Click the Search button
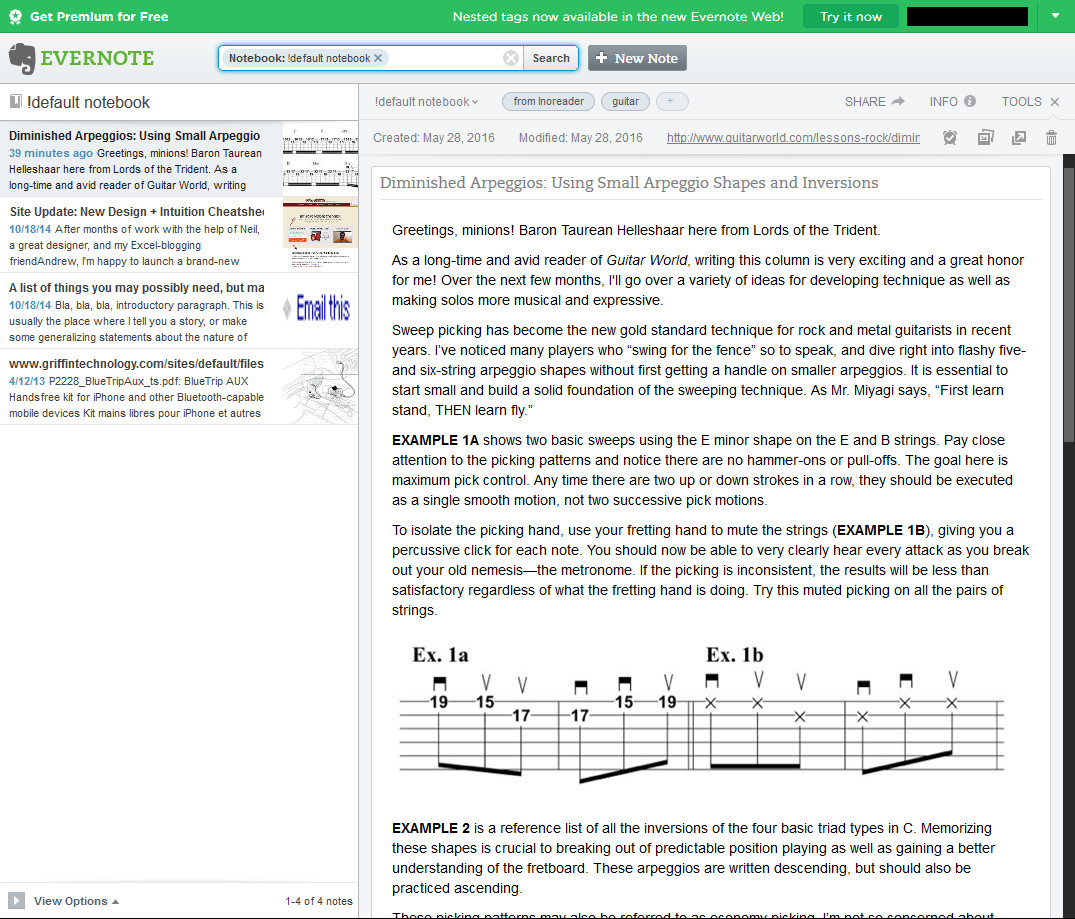The image size is (1075, 919). pyautogui.click(x=551, y=58)
